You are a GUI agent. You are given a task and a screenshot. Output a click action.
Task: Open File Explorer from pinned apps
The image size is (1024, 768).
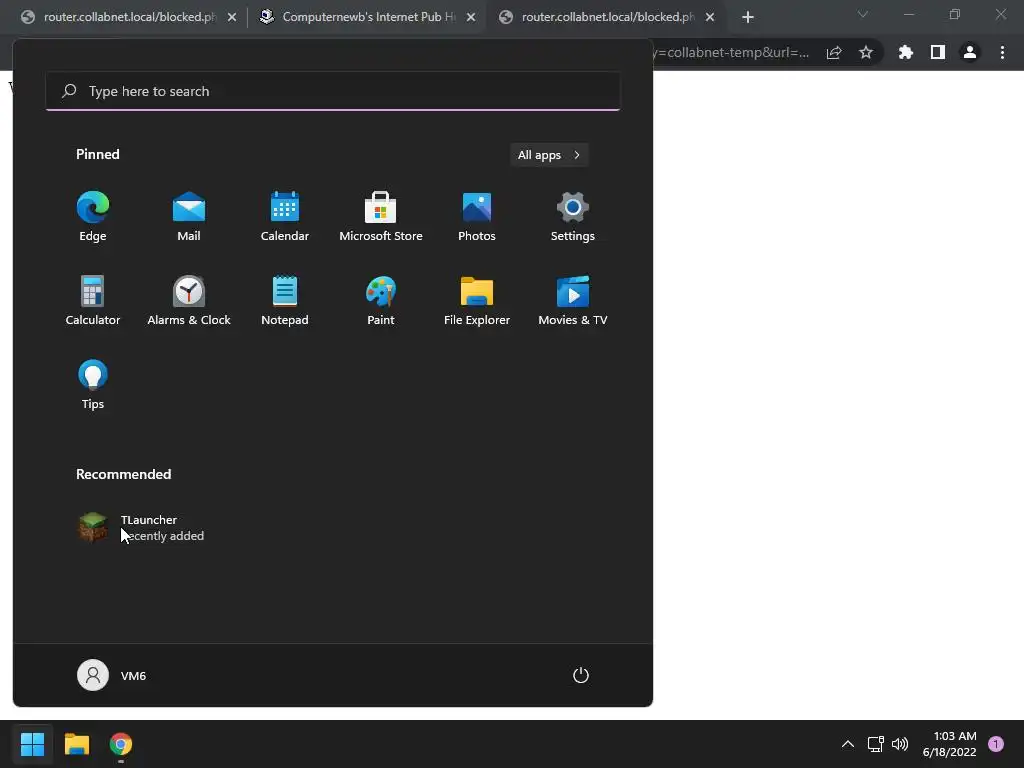(x=477, y=300)
